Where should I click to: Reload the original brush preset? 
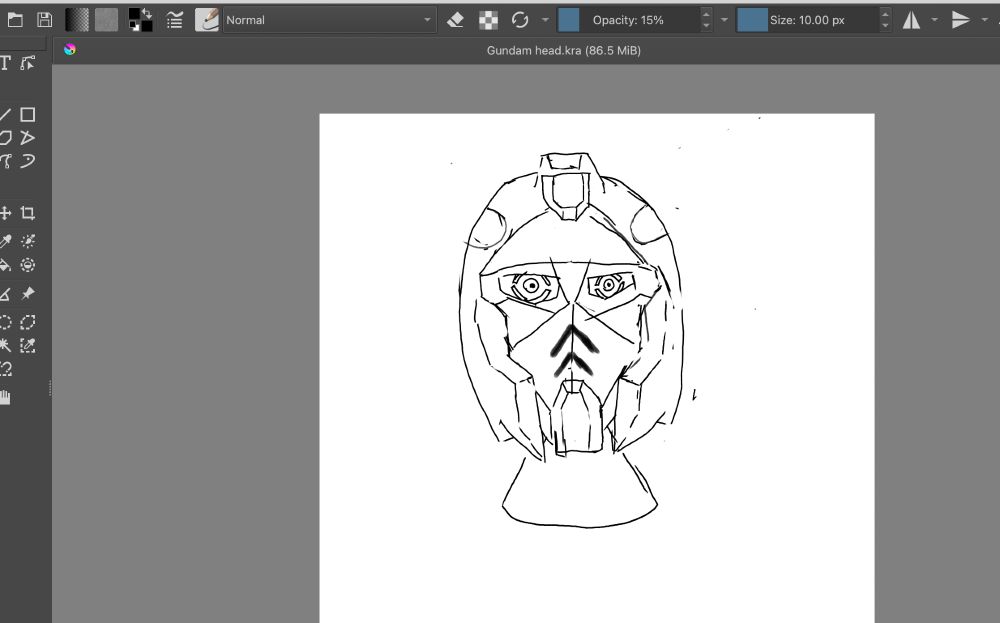[520, 20]
